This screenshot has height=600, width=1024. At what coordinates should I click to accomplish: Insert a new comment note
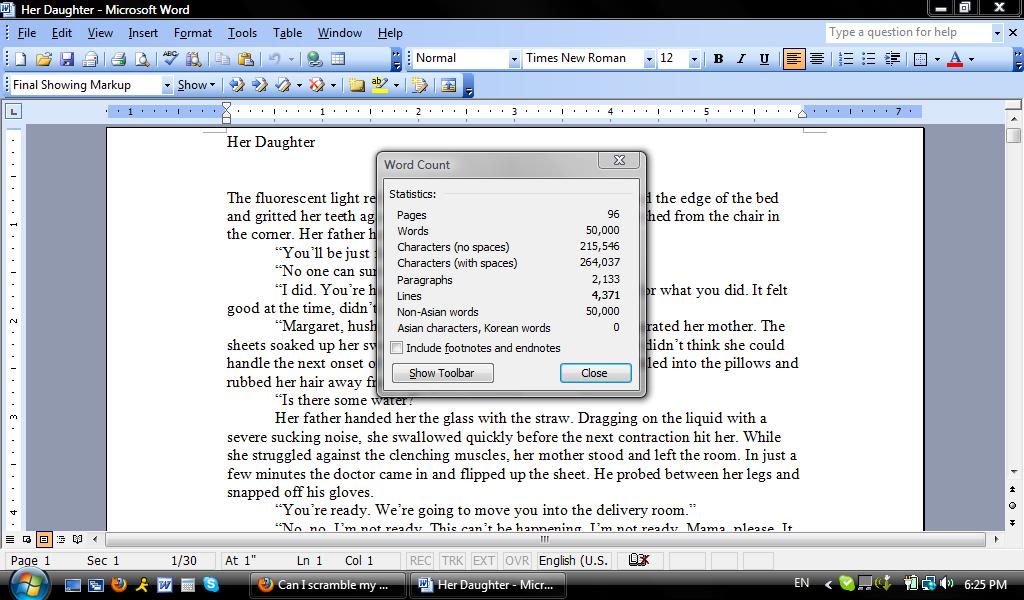(357, 85)
